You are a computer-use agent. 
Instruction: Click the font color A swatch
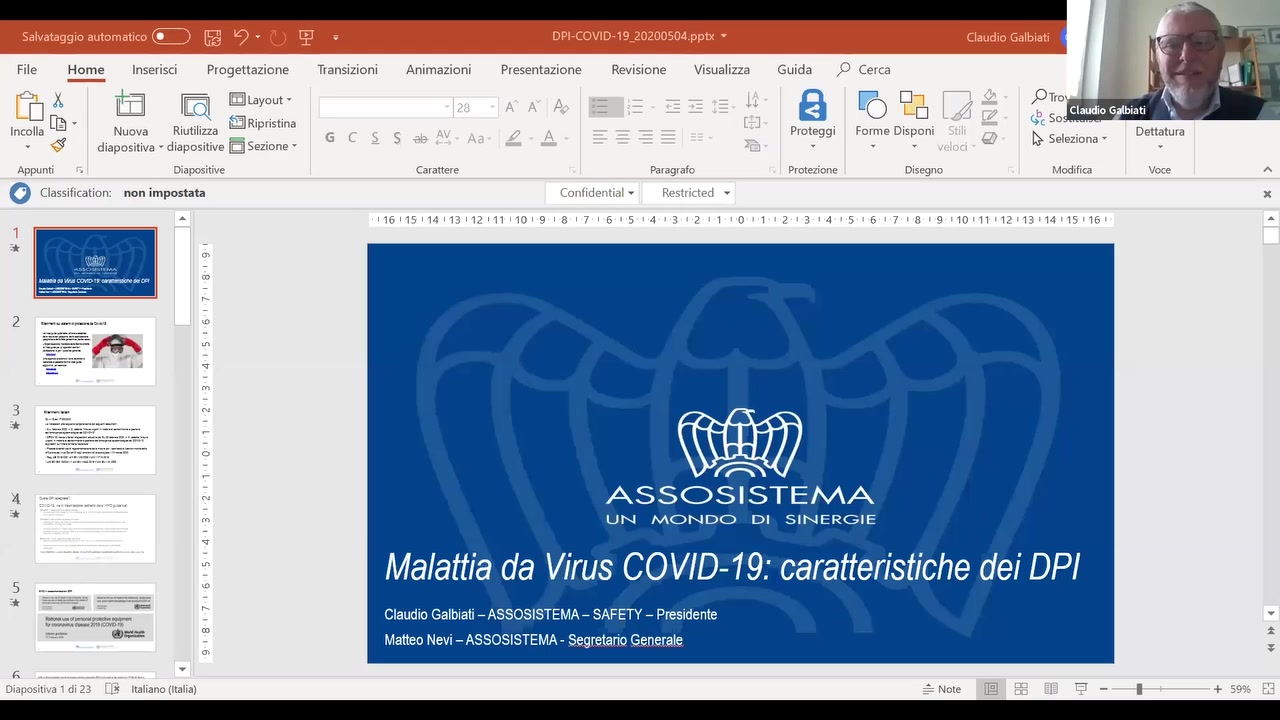point(548,138)
